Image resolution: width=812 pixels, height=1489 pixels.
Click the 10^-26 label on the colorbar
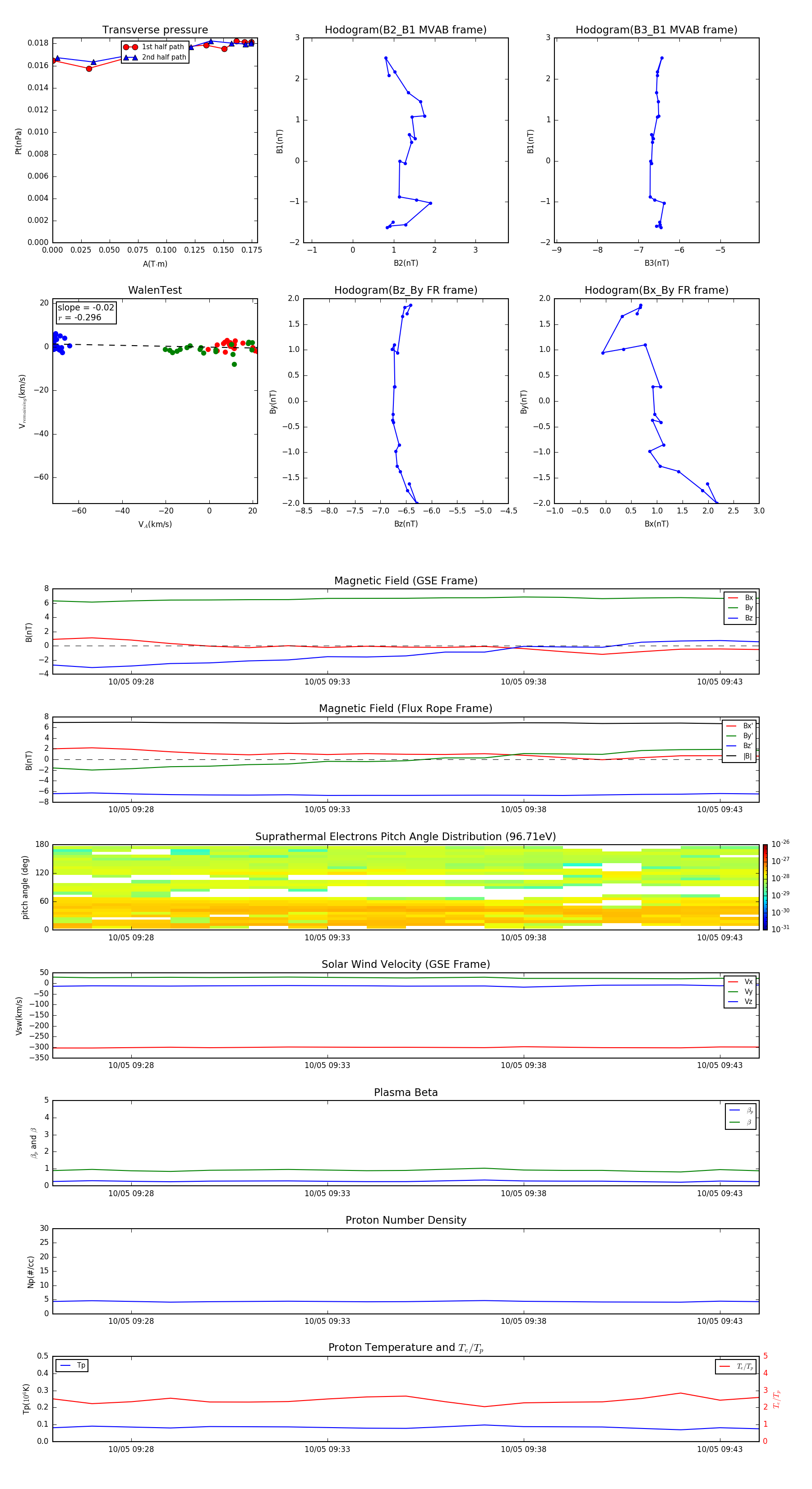click(780, 844)
